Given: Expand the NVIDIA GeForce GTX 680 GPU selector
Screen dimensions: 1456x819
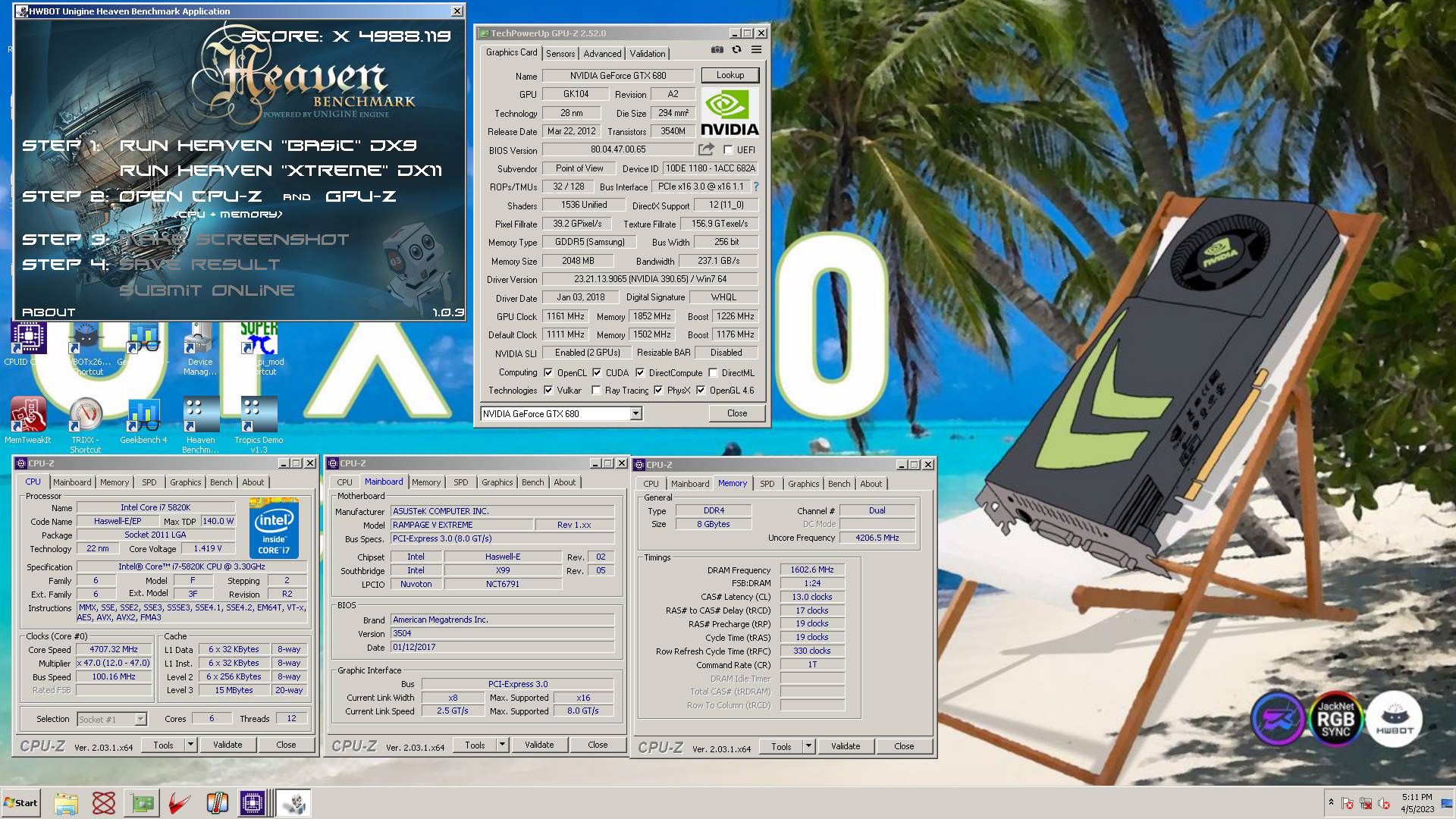Looking at the screenshot, I should (x=635, y=413).
